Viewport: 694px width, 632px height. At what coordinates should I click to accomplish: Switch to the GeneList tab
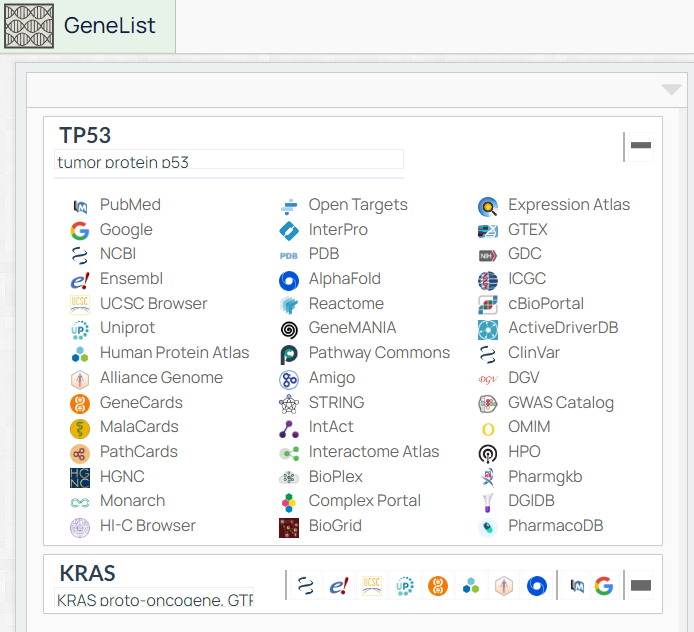[x=88, y=26]
